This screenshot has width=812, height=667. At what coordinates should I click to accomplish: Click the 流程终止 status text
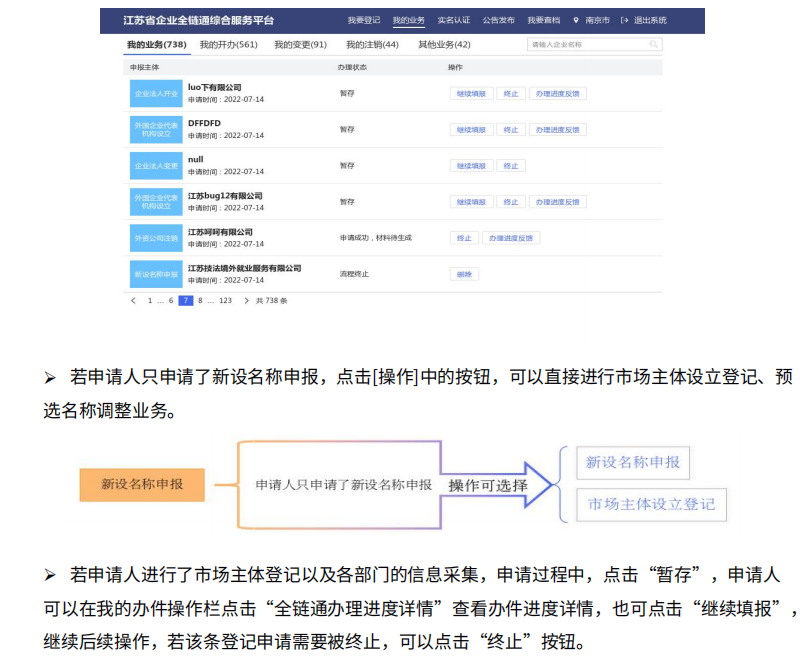point(354,274)
